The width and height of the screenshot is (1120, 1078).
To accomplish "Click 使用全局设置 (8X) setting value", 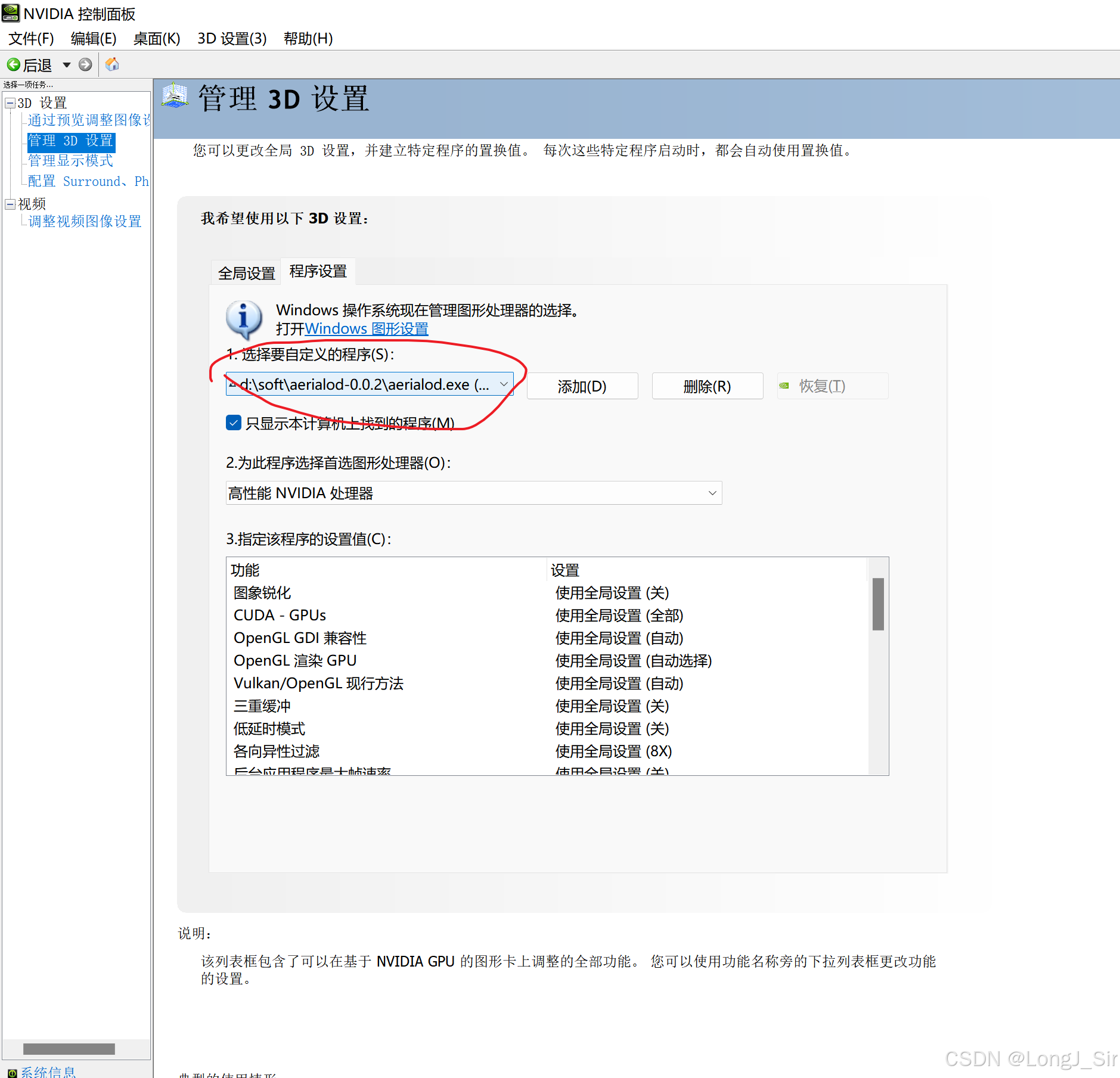I will click(614, 751).
